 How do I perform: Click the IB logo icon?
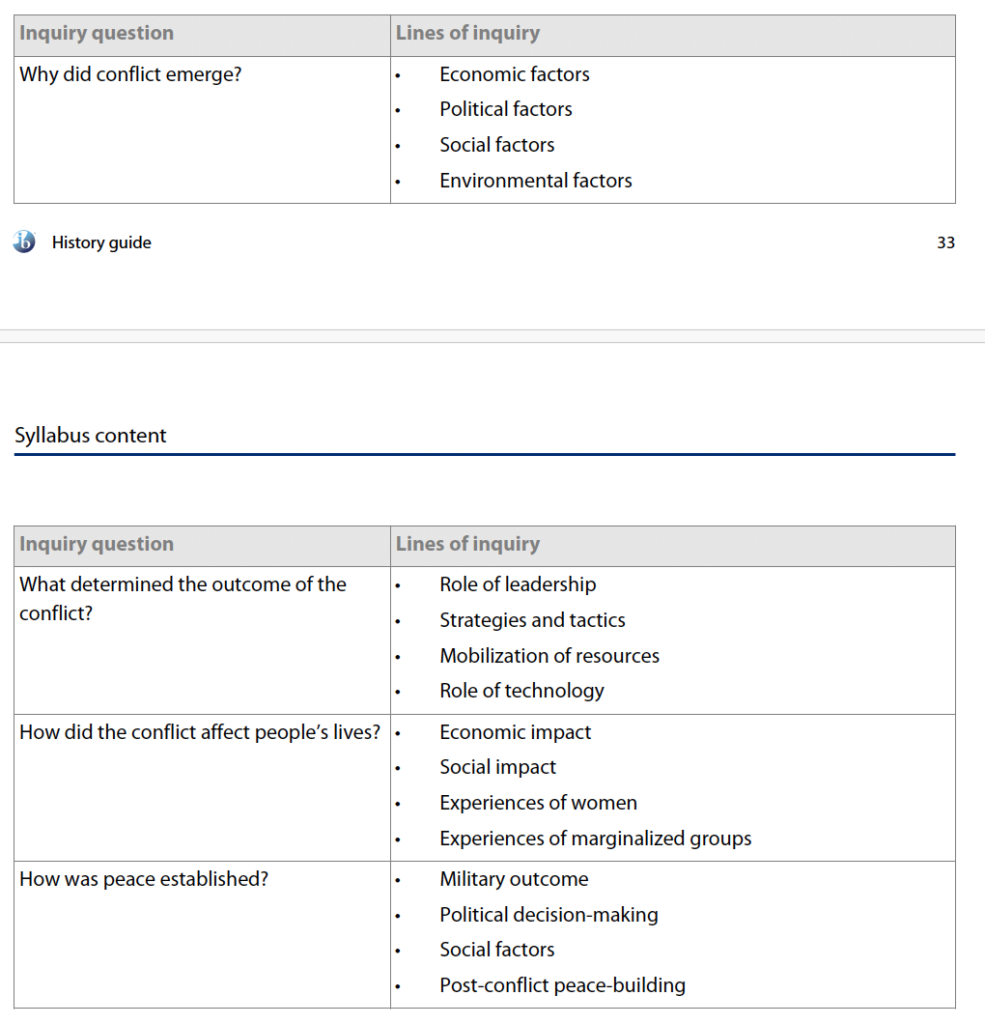click(x=24, y=242)
